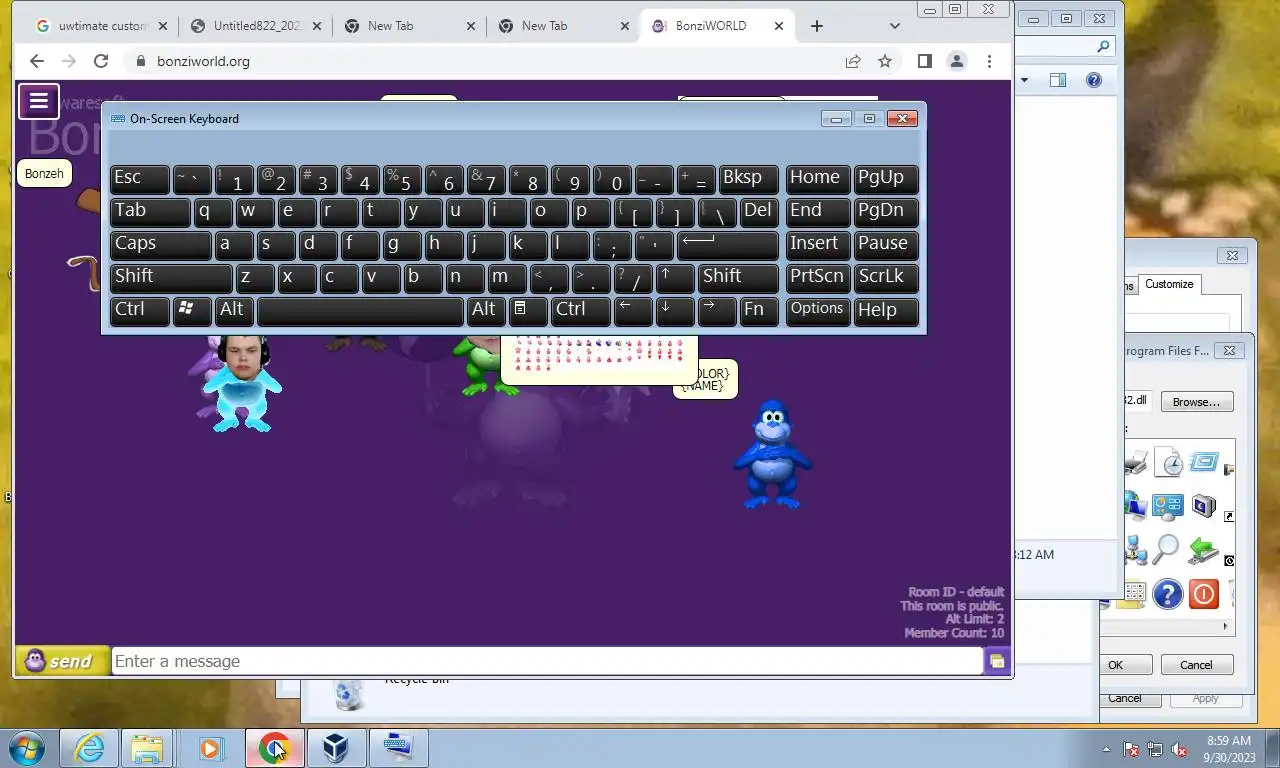Click Cancel in Change Icon dialog
The width and height of the screenshot is (1280, 768).
click(x=1196, y=665)
